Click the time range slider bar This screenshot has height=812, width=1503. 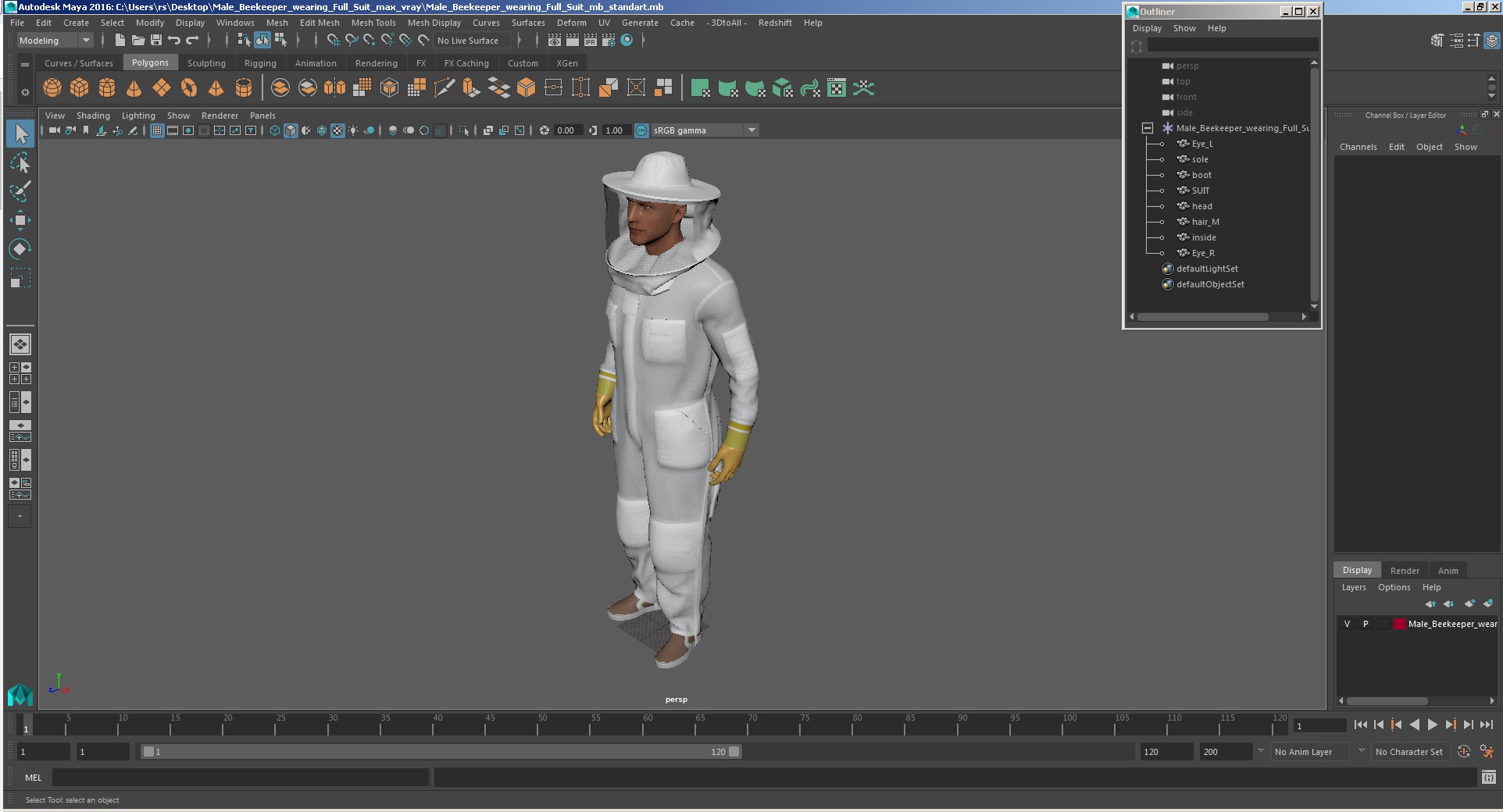click(441, 752)
